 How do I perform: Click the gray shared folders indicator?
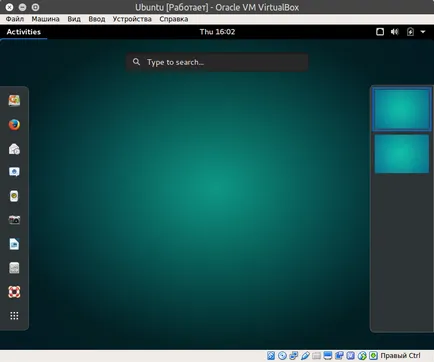[316, 356]
